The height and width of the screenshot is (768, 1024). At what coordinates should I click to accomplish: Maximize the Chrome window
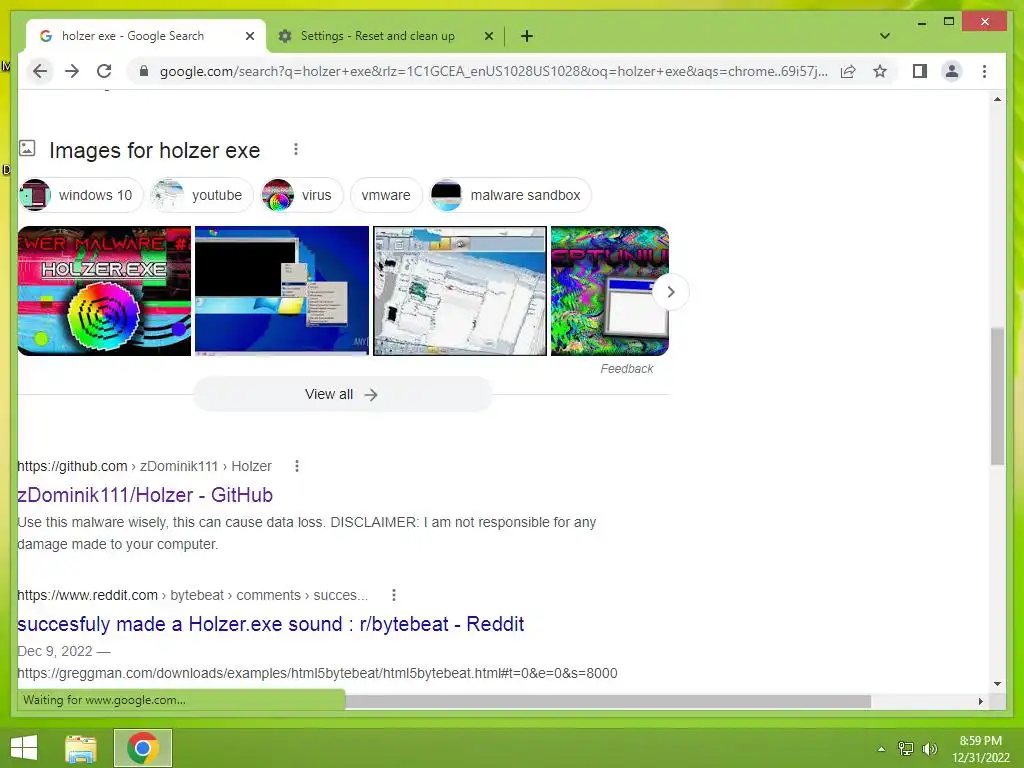click(949, 22)
